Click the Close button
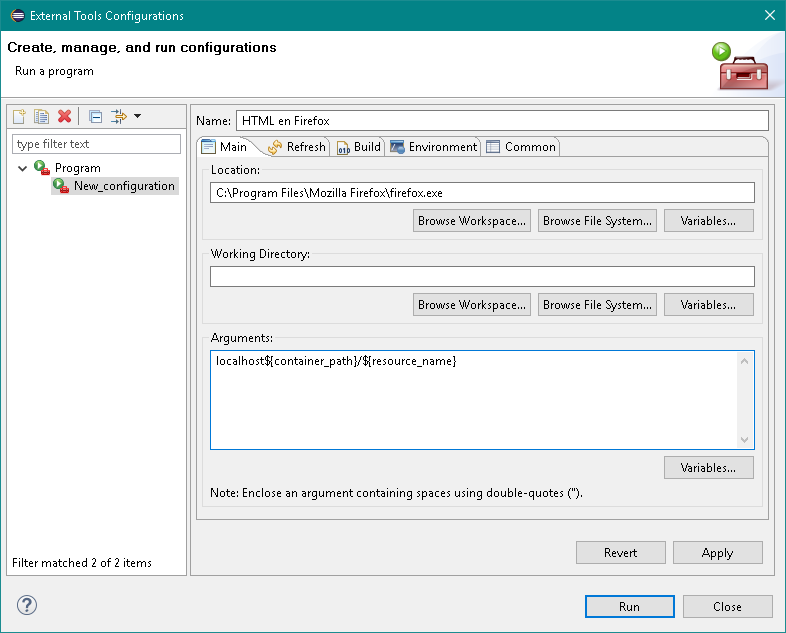 pos(727,606)
